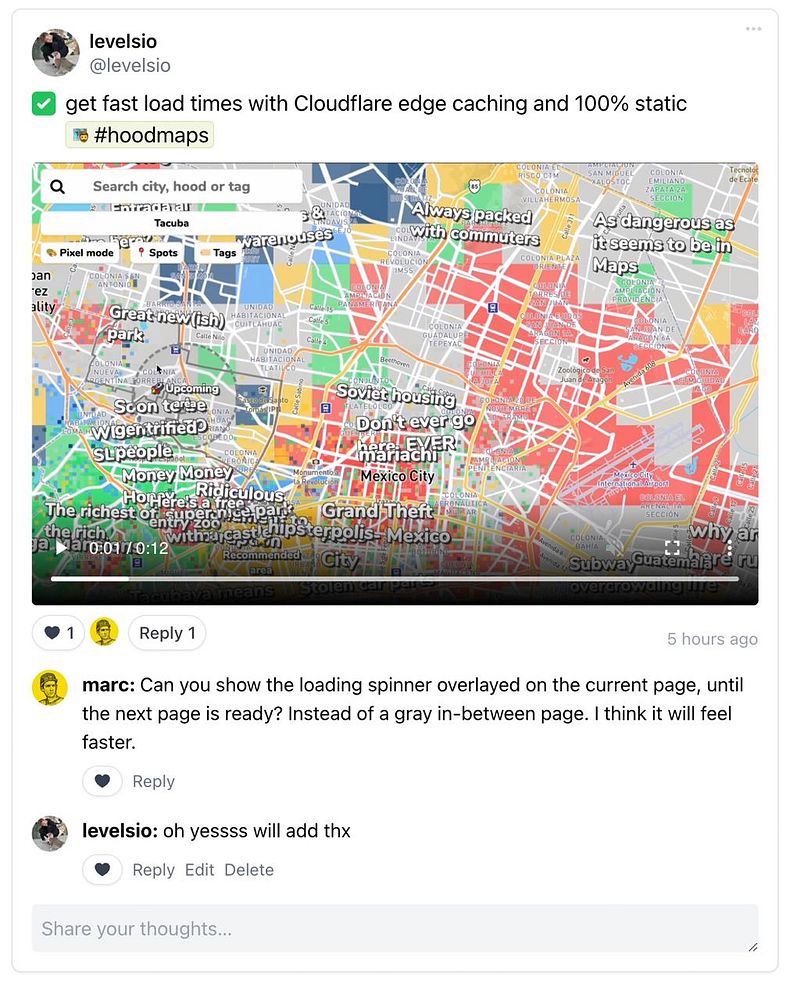Click levelsio's profile avatar in post header
The height and width of the screenshot is (1000, 804).
click(x=55, y=52)
